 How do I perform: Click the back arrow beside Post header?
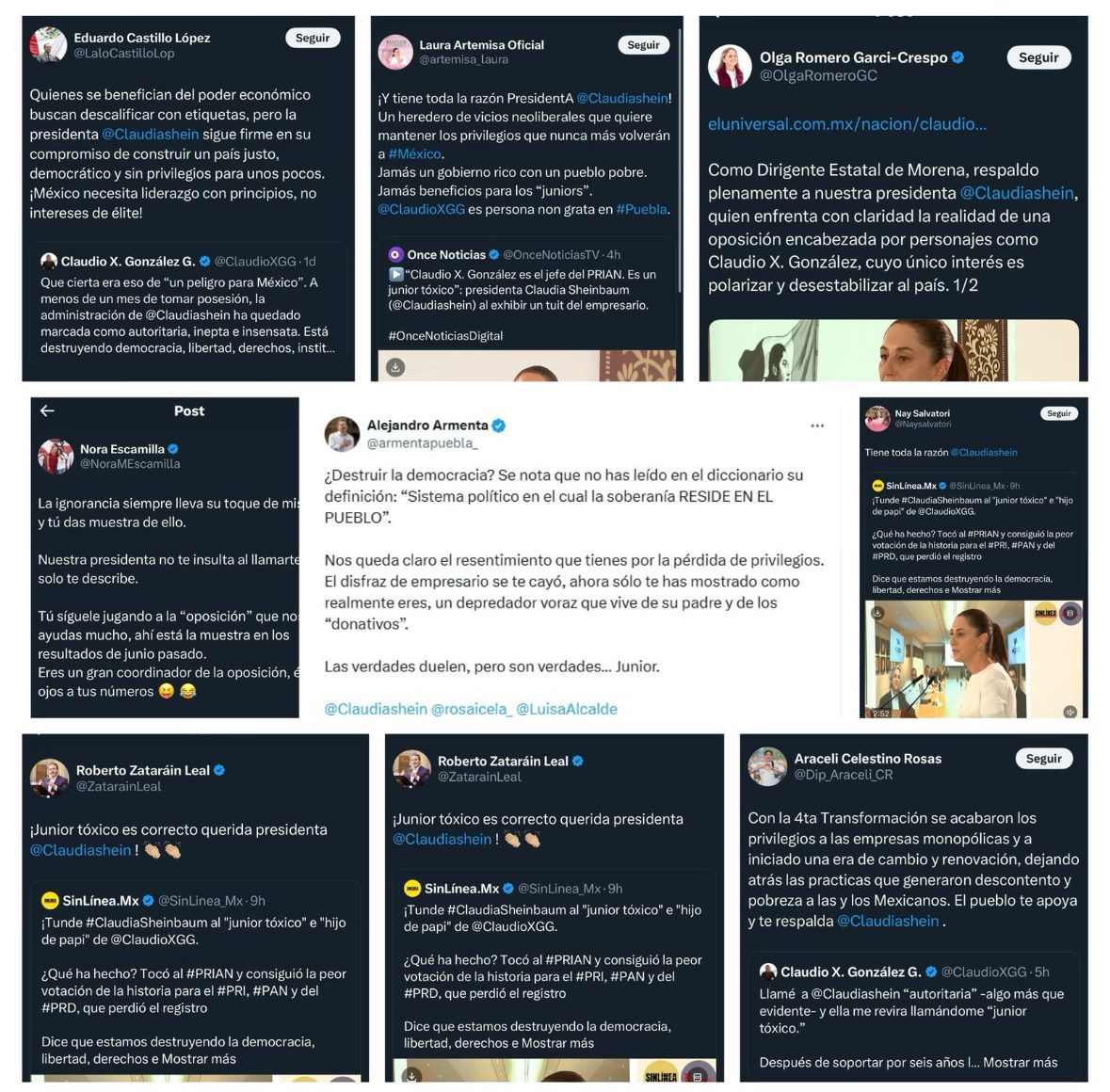coord(47,410)
